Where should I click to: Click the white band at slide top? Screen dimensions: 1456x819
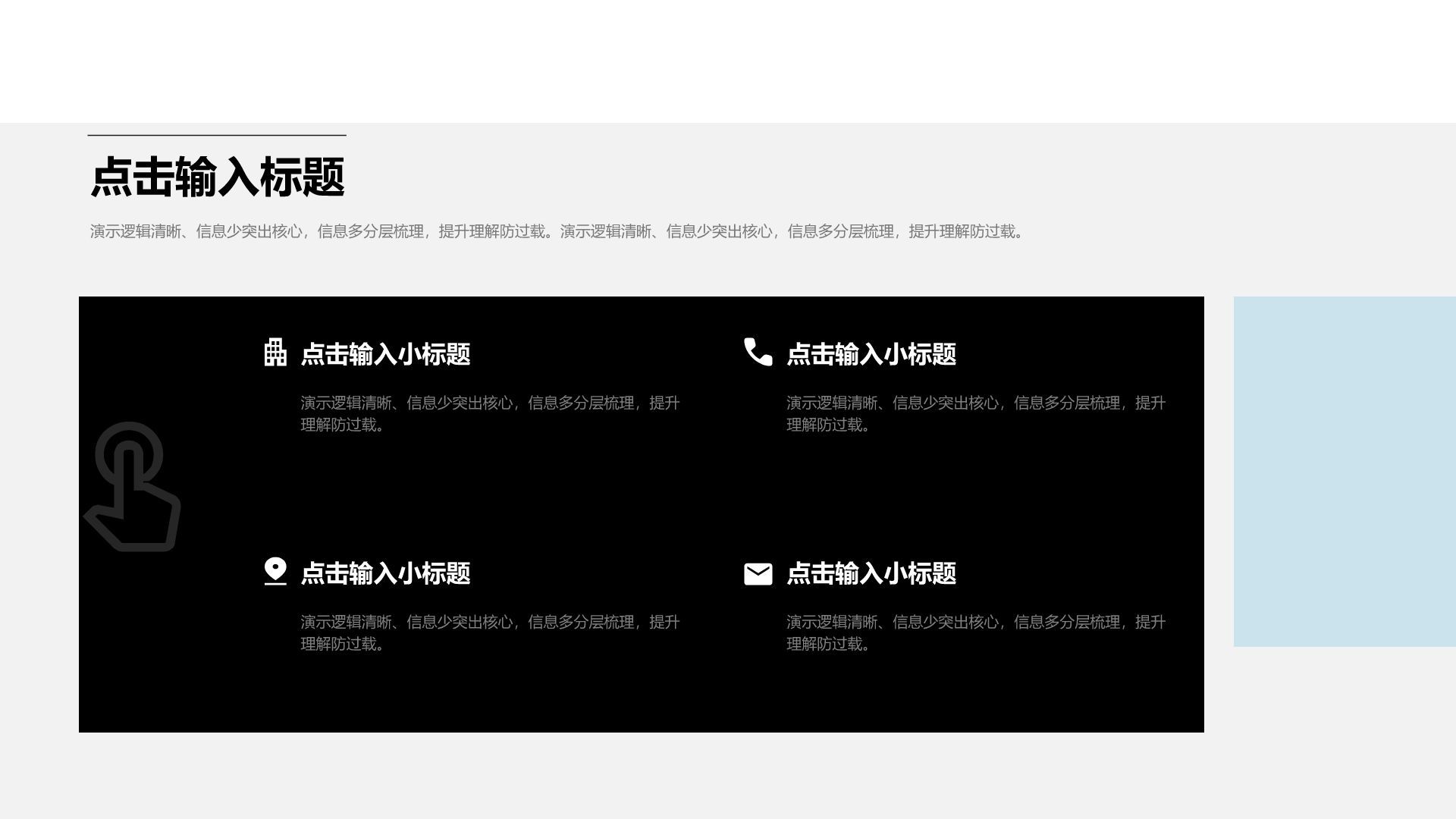coord(728,61)
